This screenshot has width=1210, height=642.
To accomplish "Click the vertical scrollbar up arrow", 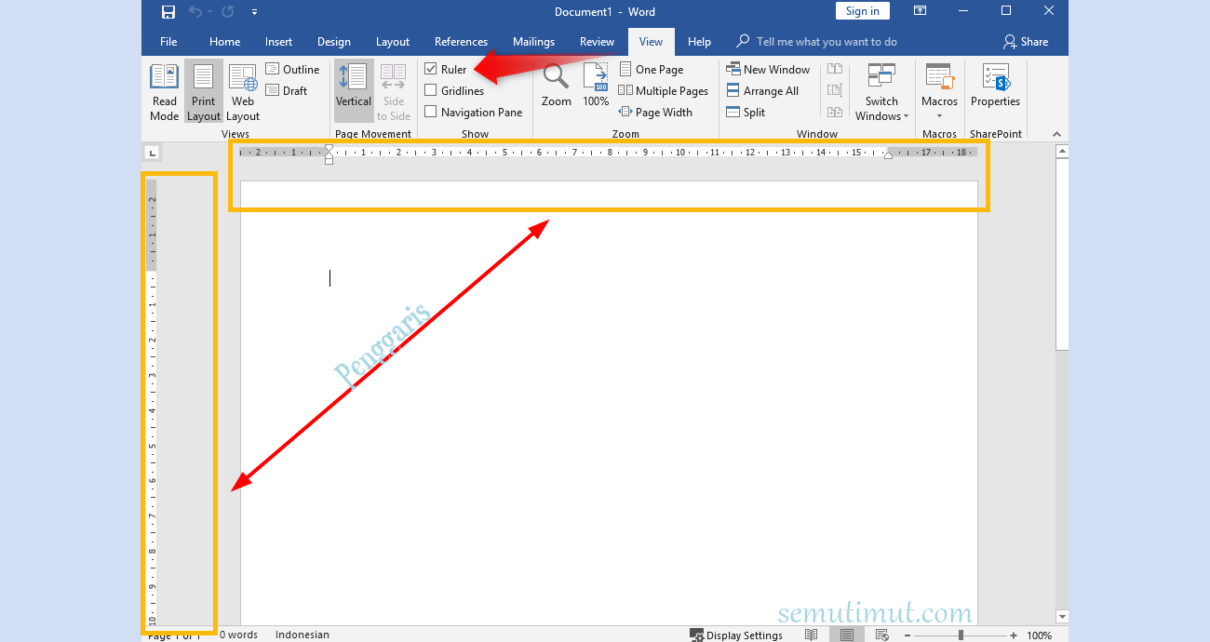I will click(x=1062, y=152).
